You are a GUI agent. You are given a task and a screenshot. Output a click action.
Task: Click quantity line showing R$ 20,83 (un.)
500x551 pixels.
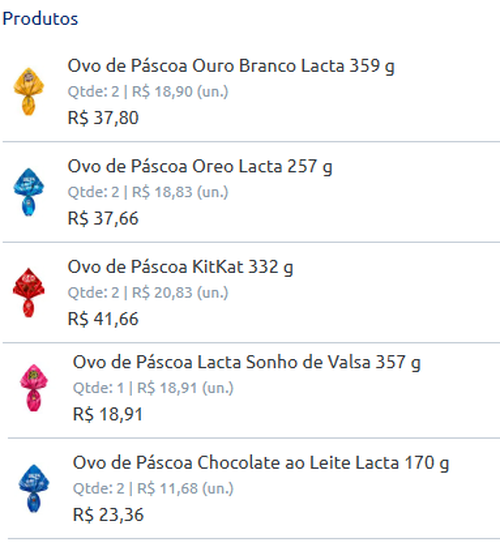[148, 293]
